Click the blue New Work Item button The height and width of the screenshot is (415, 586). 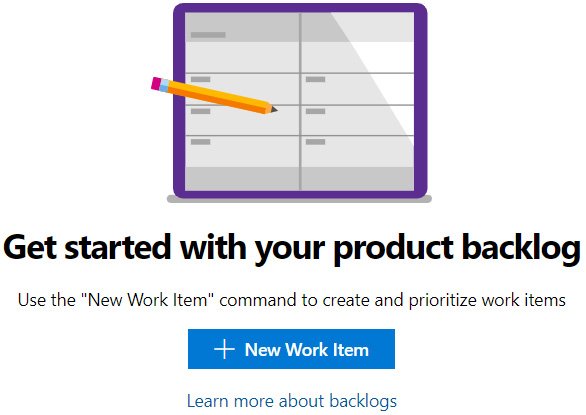(291, 349)
